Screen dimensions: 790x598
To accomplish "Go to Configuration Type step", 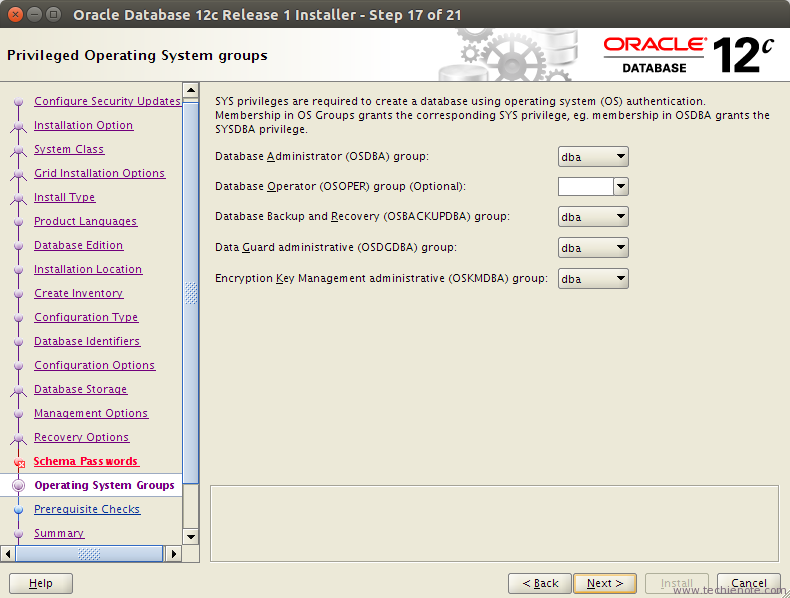I will 86,317.
